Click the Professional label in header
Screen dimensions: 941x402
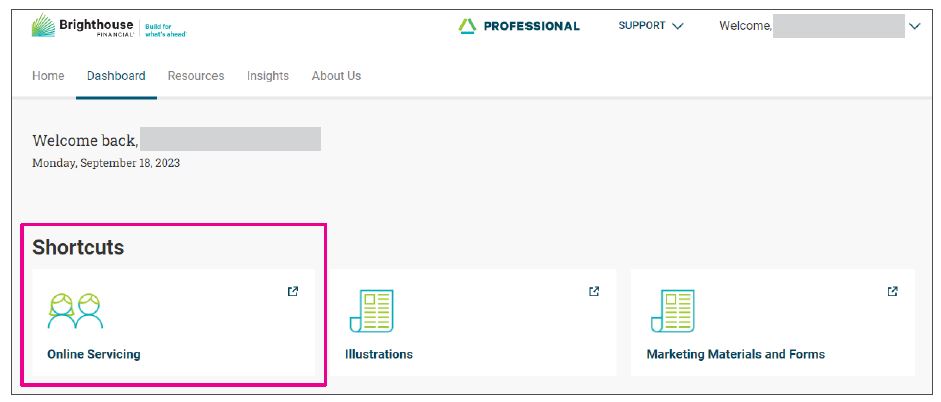pos(531,26)
